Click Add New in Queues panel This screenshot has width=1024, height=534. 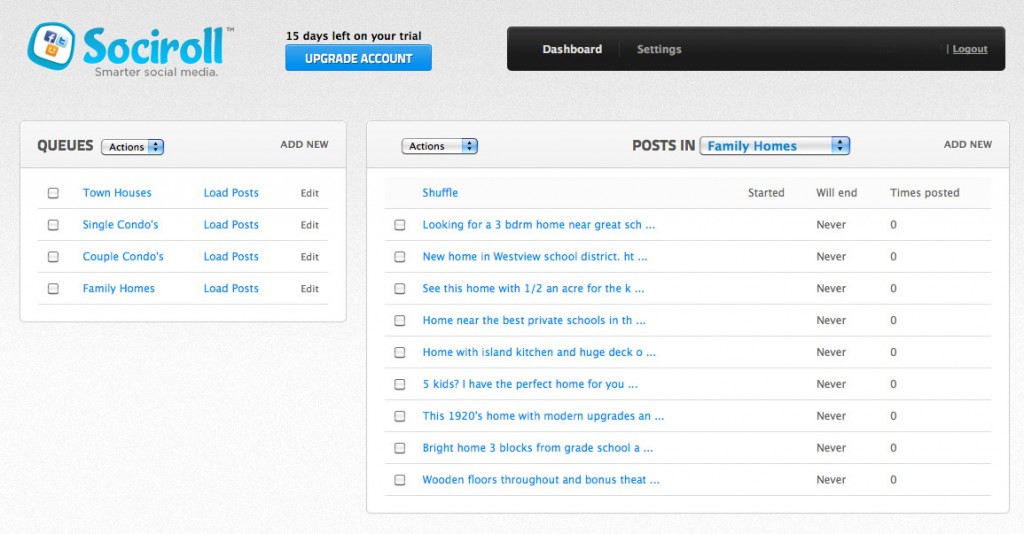pos(304,144)
